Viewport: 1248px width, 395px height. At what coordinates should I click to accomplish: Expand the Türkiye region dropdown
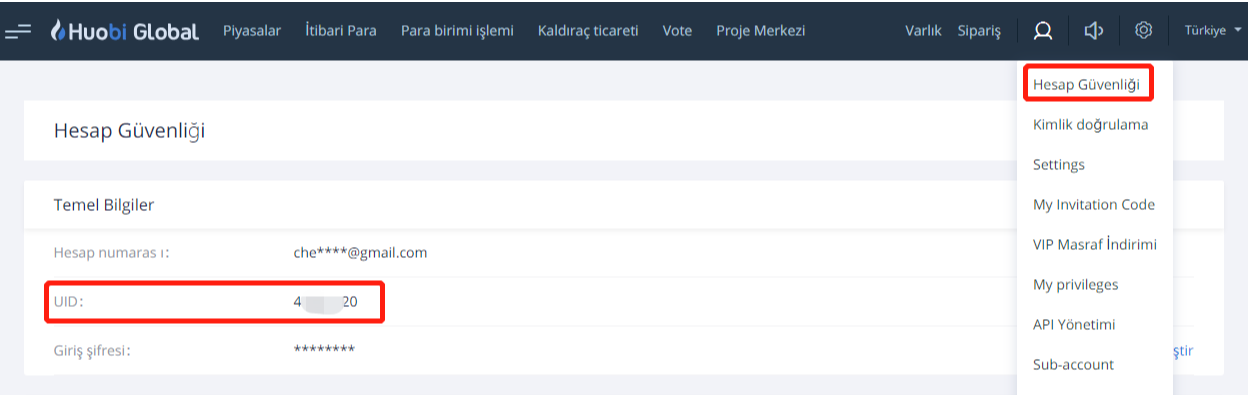tap(1213, 31)
